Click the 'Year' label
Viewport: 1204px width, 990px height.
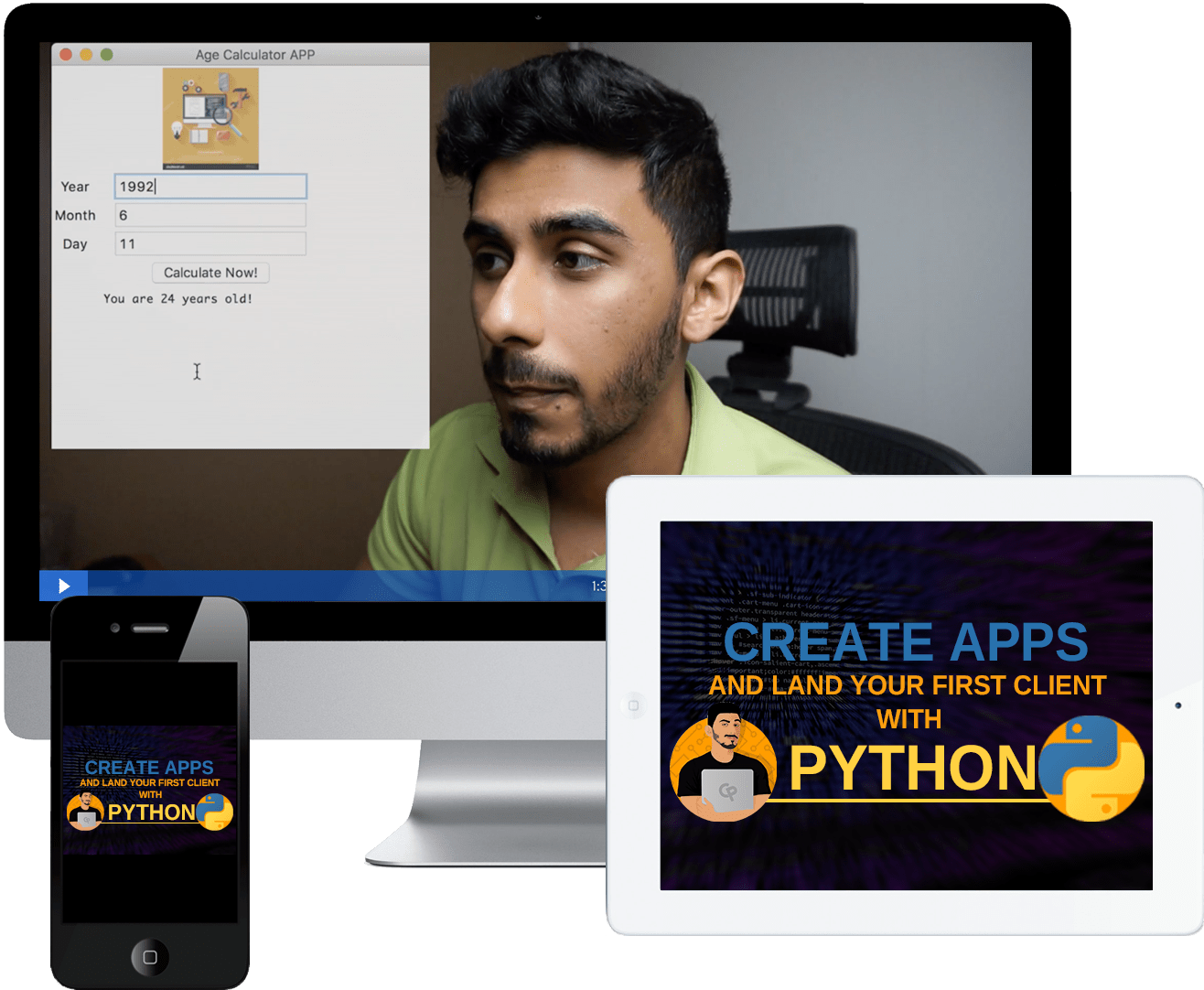(75, 187)
